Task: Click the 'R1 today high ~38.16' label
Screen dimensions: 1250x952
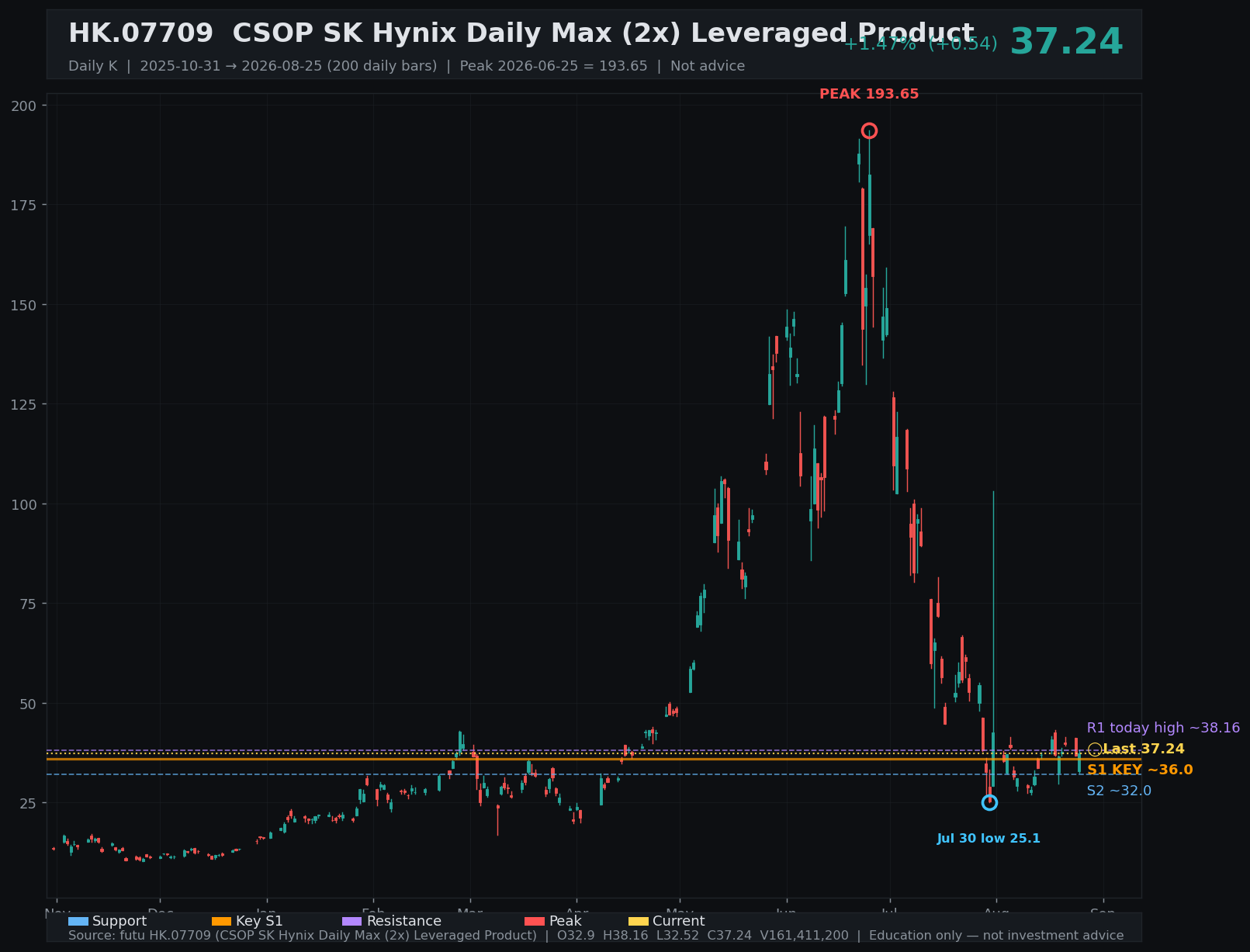Action: [1163, 728]
